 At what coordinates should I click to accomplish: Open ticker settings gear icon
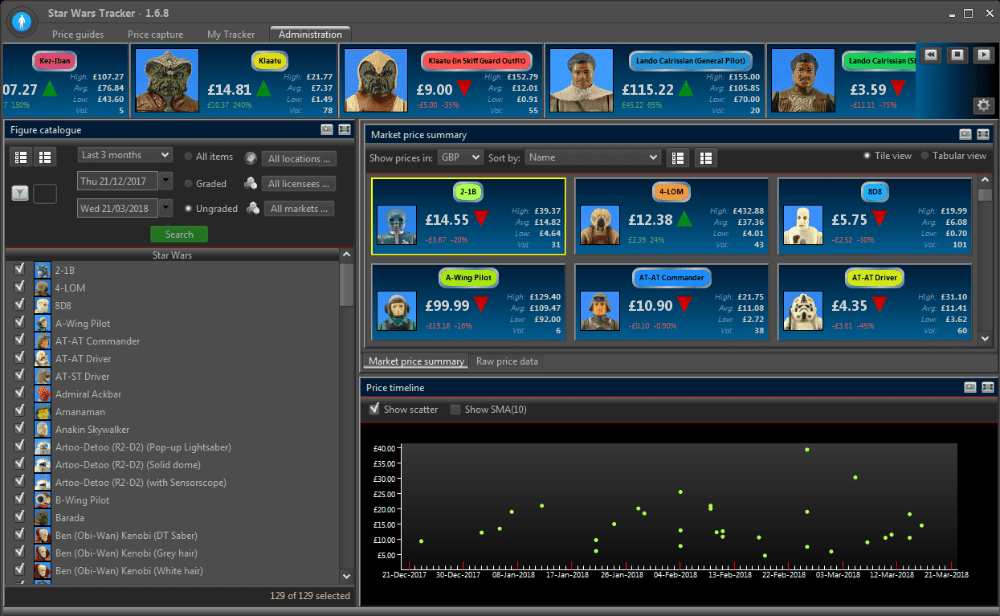[x=983, y=105]
